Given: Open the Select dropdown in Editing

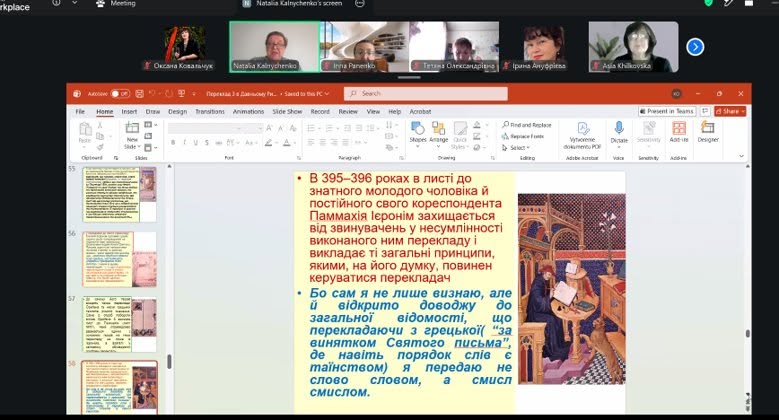Looking at the screenshot, I should point(516,148).
